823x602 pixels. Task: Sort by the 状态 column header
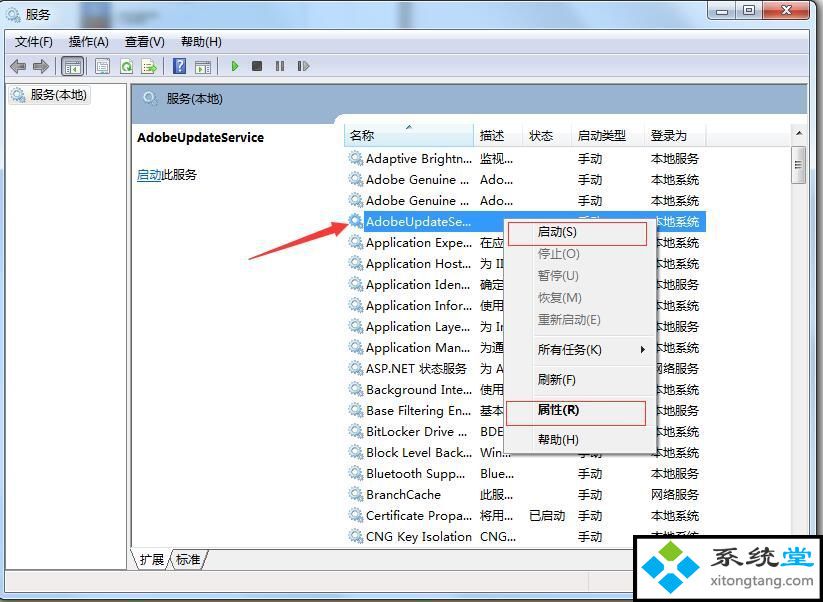click(546, 135)
